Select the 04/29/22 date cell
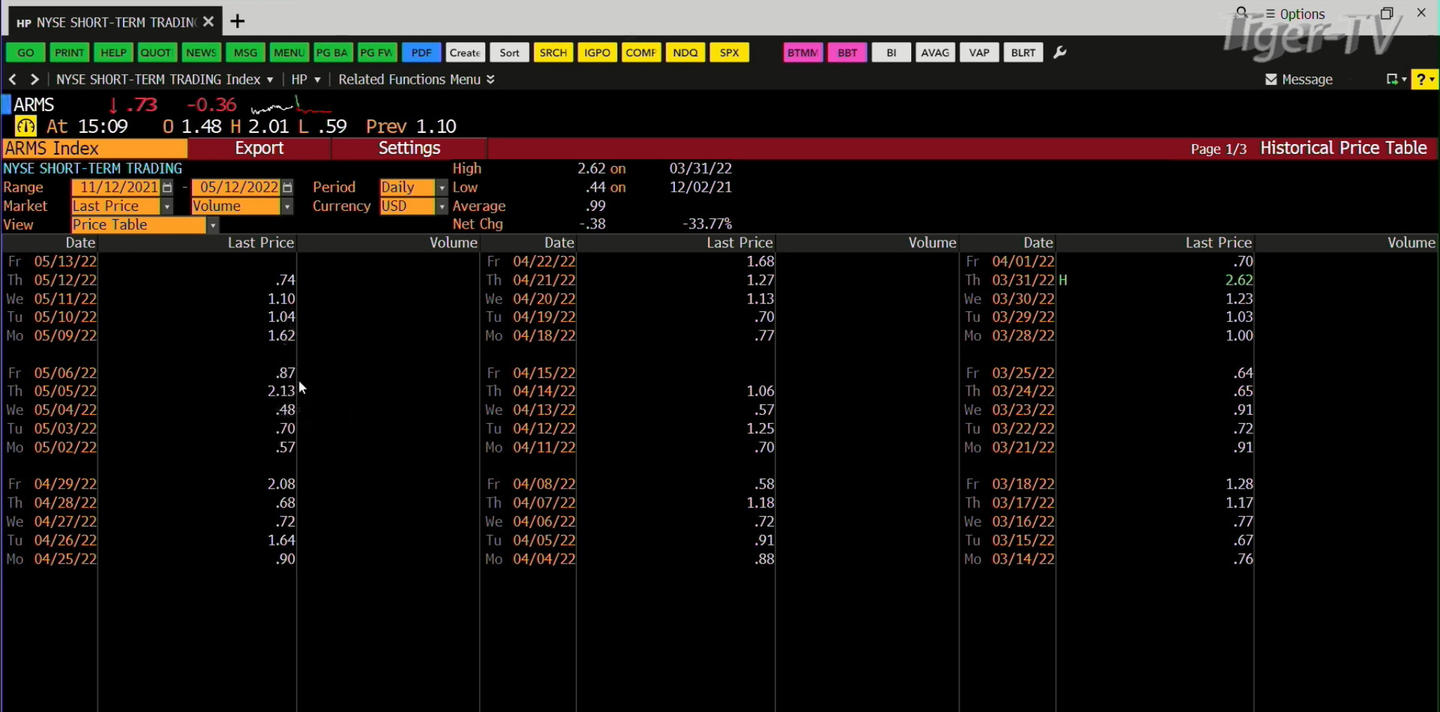 click(x=65, y=484)
